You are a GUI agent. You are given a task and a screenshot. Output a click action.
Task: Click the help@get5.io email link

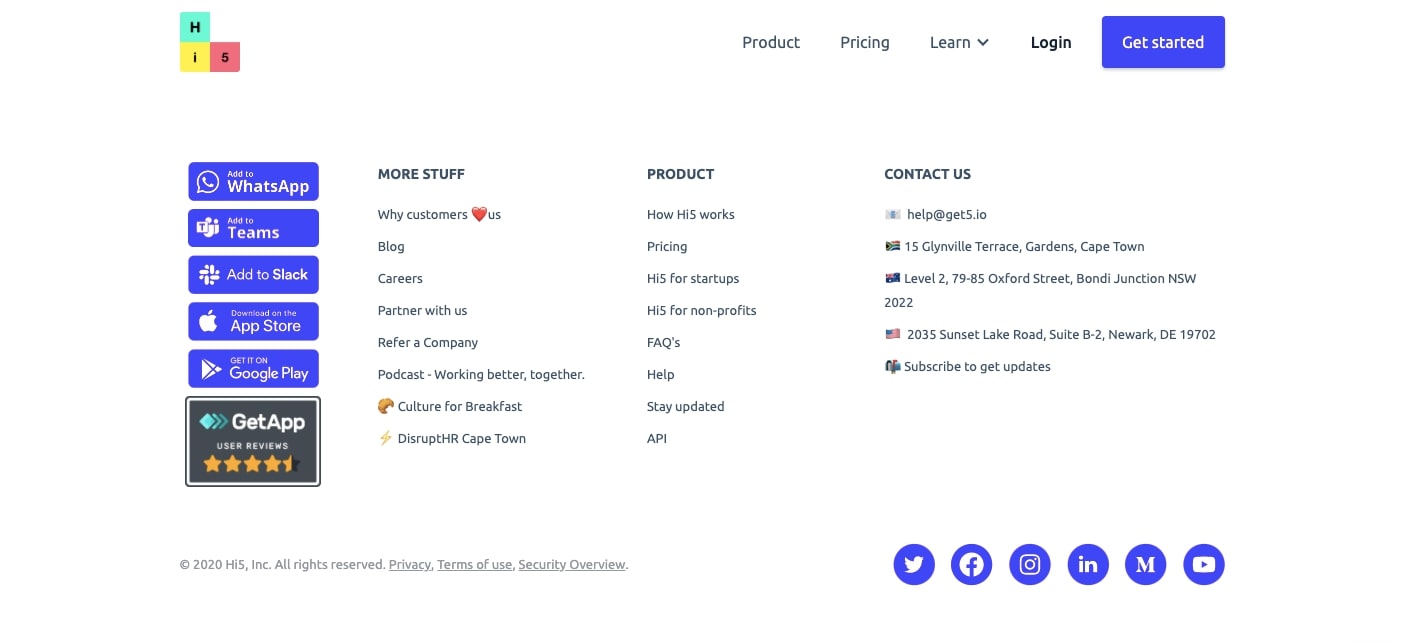946,215
